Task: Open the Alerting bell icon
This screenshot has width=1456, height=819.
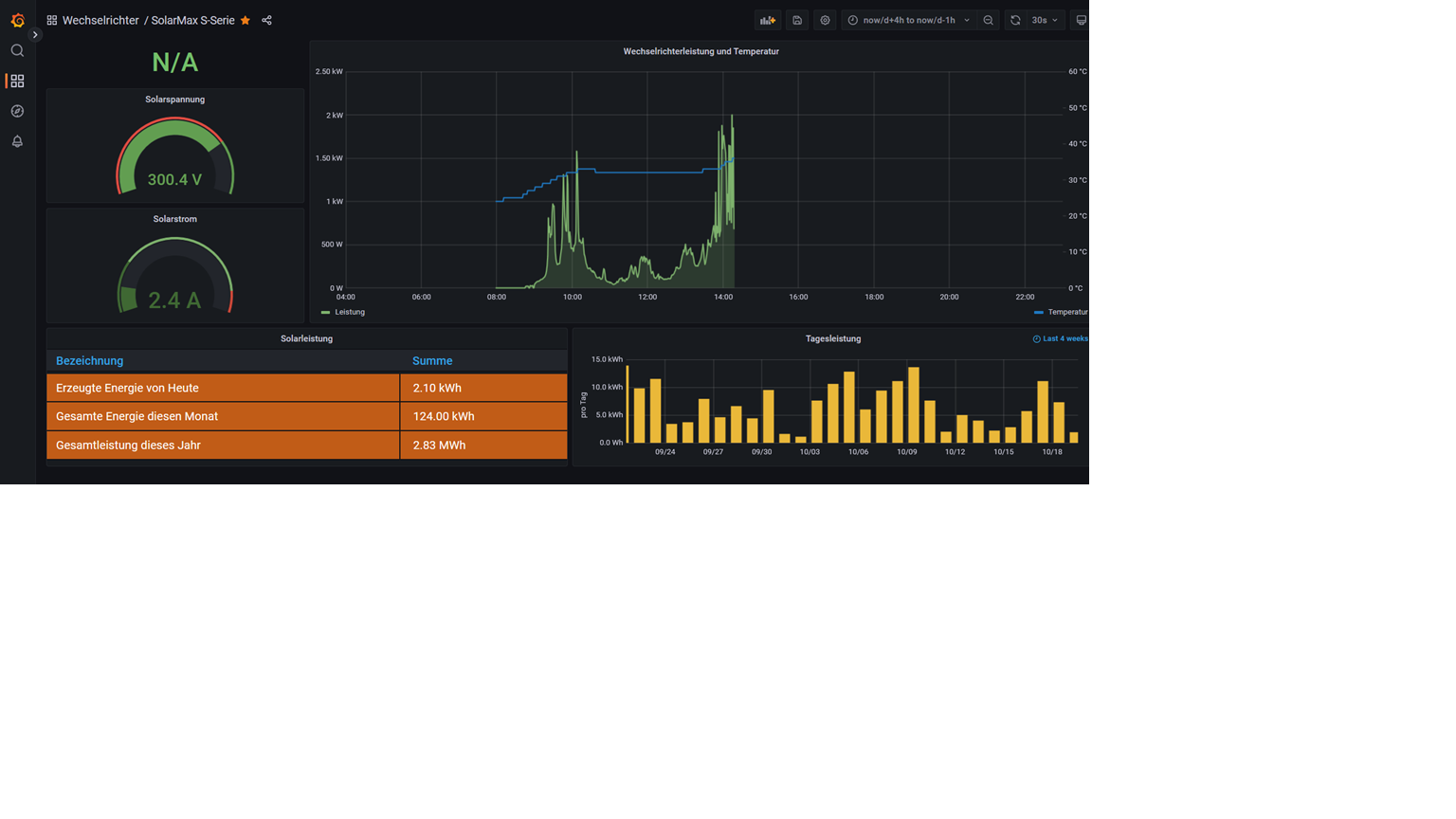Action: 17,141
